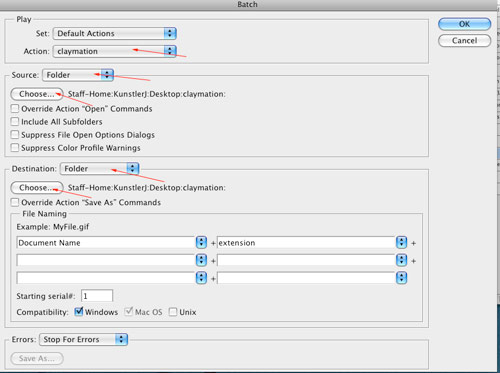Click the extension text field
The image size is (500, 373).
[x=306, y=243]
